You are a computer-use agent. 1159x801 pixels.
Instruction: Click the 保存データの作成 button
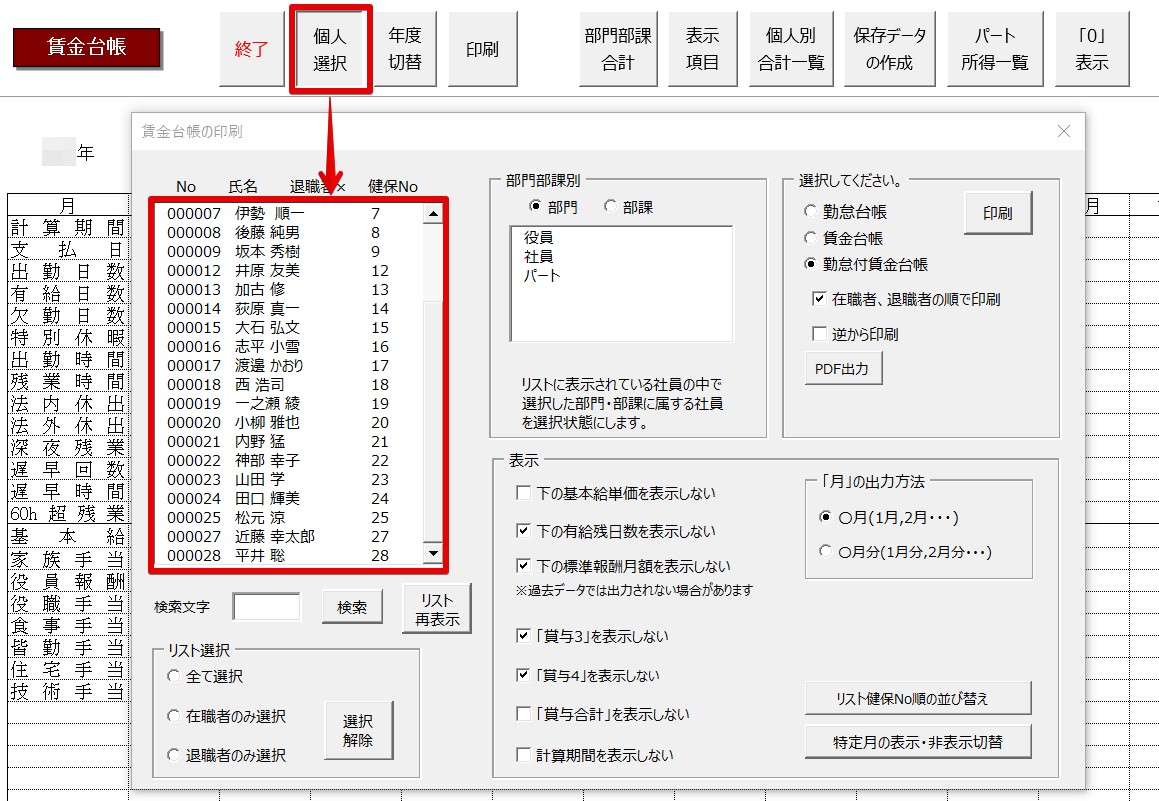coord(889,49)
